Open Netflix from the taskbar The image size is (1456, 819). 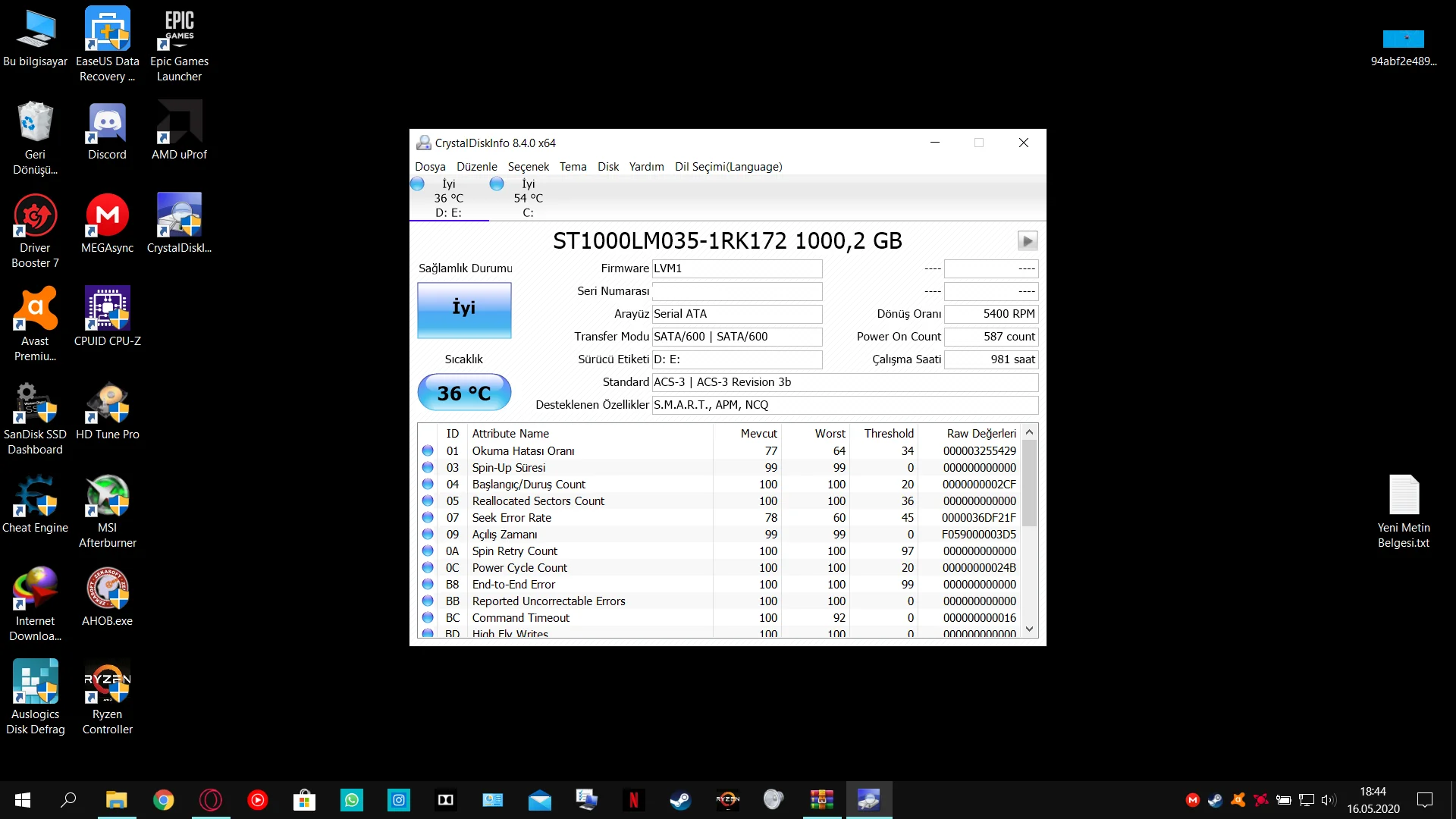[x=633, y=800]
